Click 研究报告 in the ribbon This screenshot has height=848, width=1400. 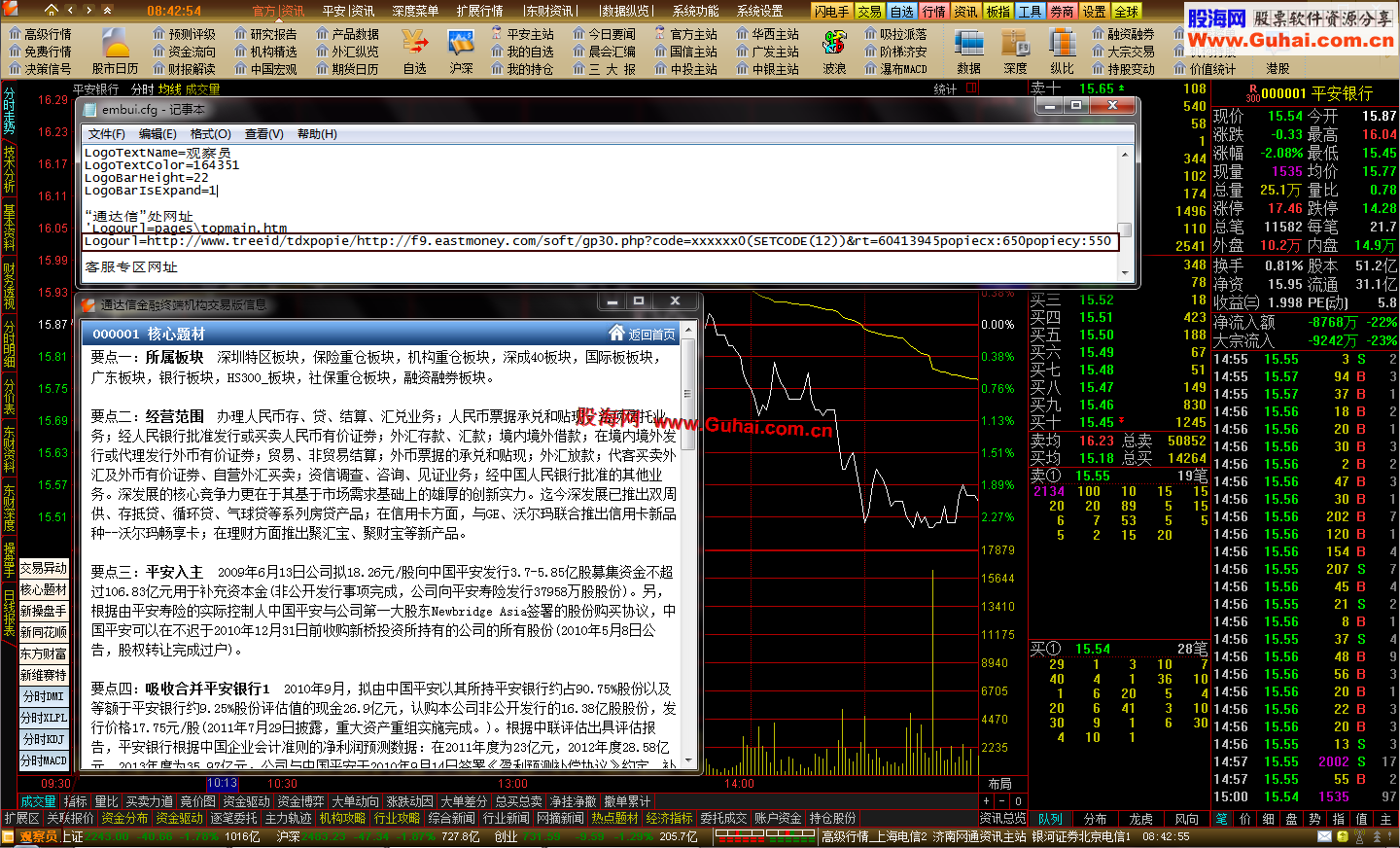point(266,34)
